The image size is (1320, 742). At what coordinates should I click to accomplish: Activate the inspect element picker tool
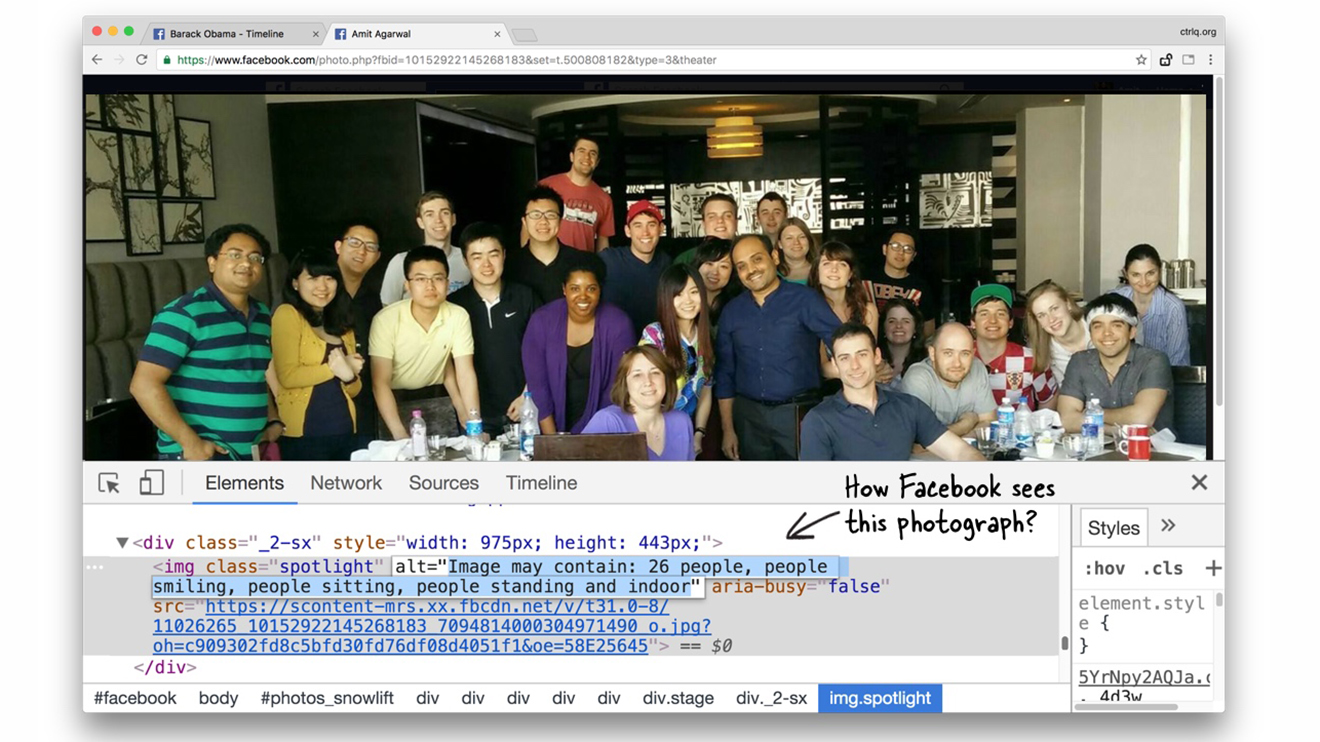coord(109,483)
